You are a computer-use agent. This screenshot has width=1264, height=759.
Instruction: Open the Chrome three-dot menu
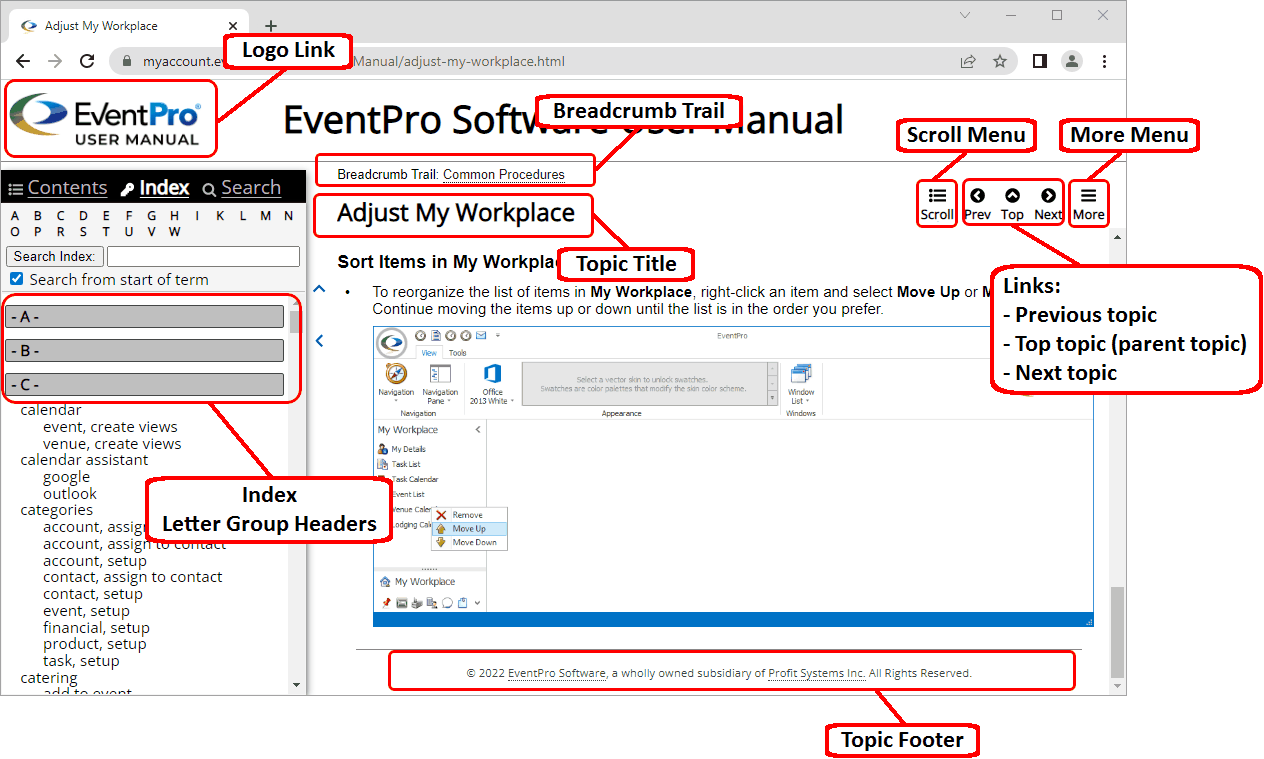[x=1104, y=61]
